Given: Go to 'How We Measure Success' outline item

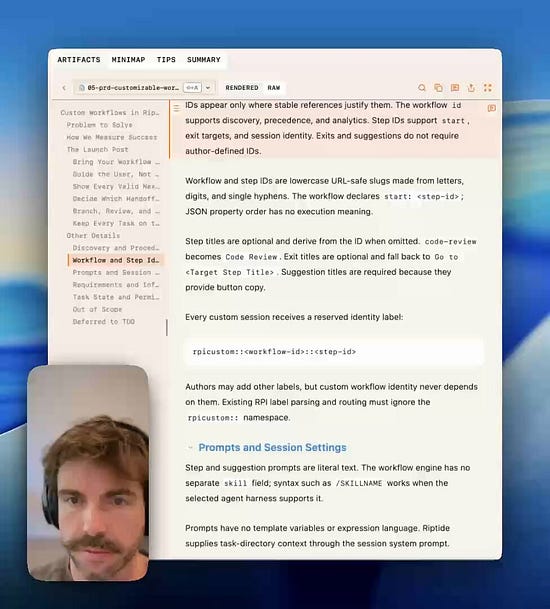Looking at the screenshot, I should 112,137.
